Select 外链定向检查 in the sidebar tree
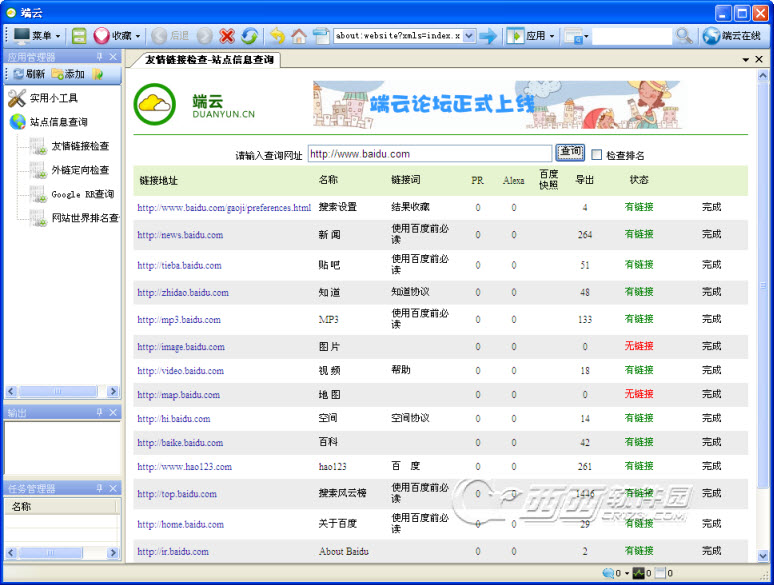The height and width of the screenshot is (585, 774). (x=80, y=170)
